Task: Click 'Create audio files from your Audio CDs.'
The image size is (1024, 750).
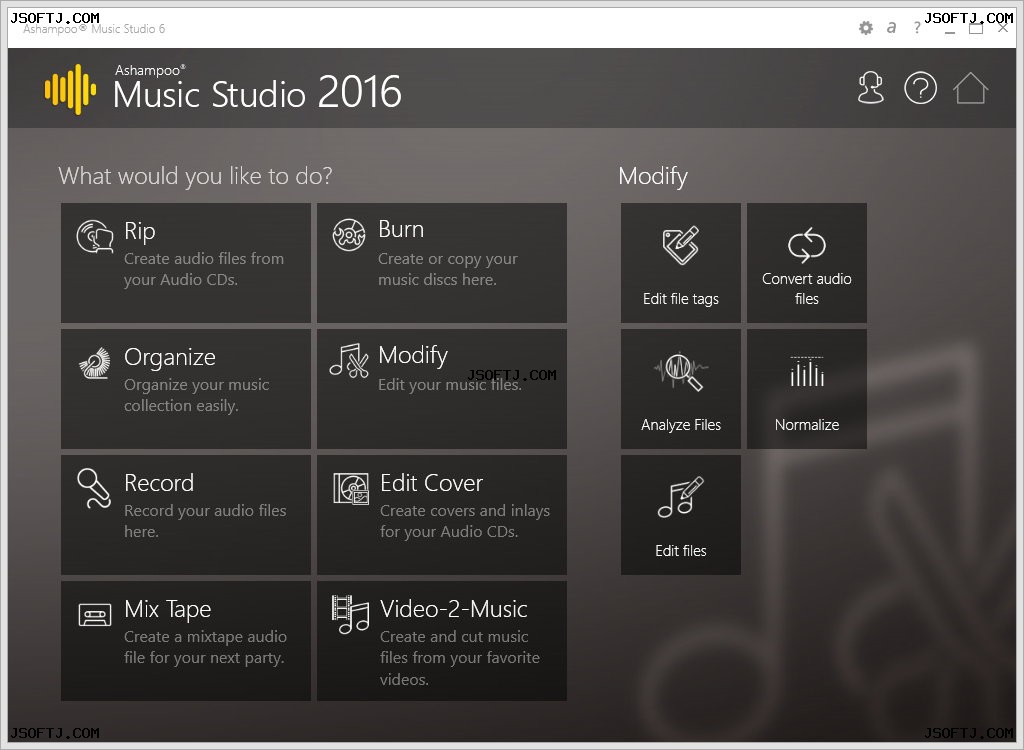Action: coord(204,269)
